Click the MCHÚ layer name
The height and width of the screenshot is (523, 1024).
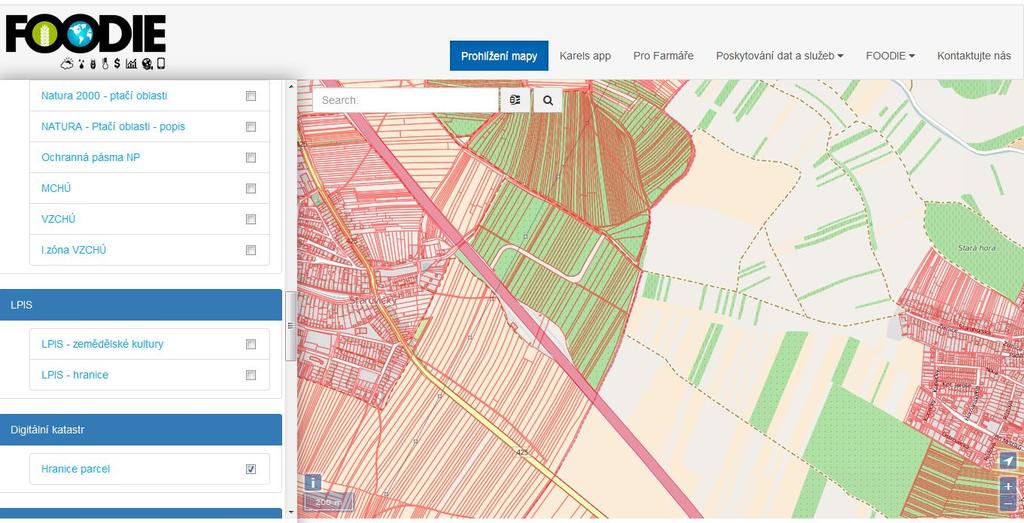point(56,188)
